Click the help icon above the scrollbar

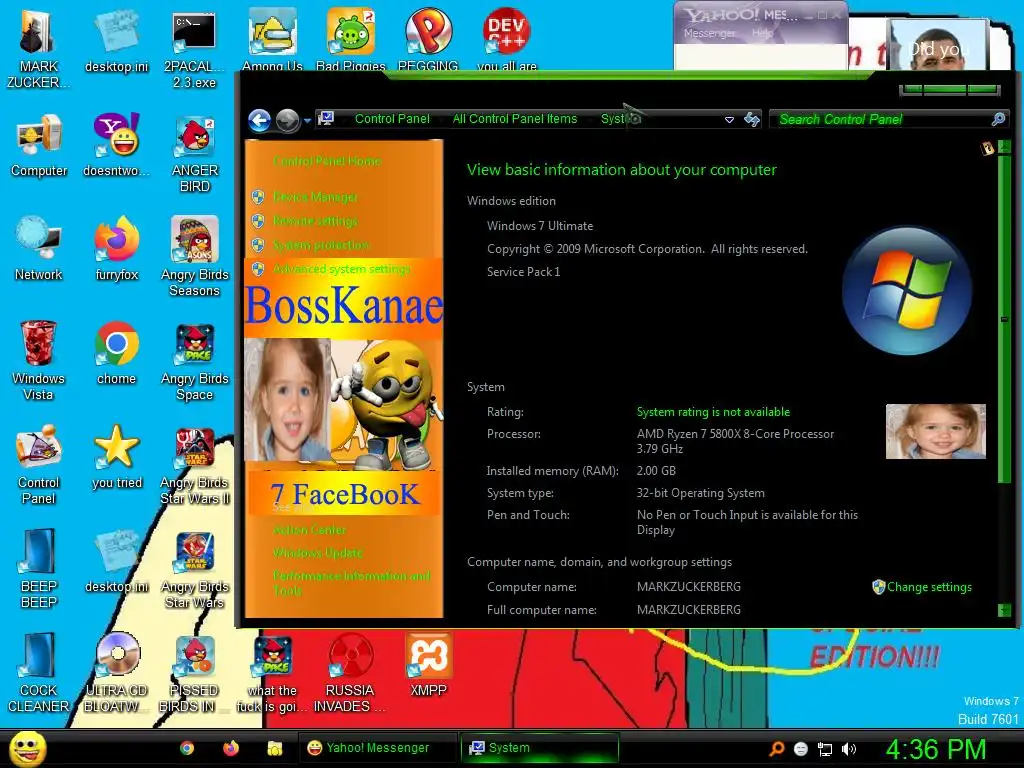(x=987, y=148)
